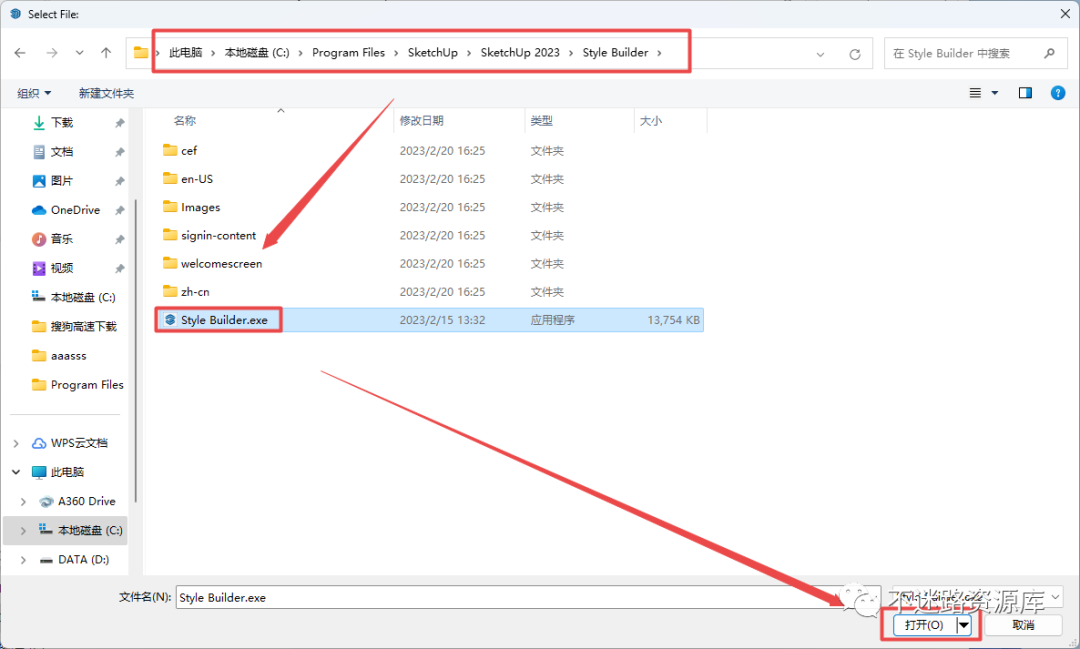Click the 13,754 KB size cell
The height and width of the screenshot is (649, 1080).
[673, 320]
